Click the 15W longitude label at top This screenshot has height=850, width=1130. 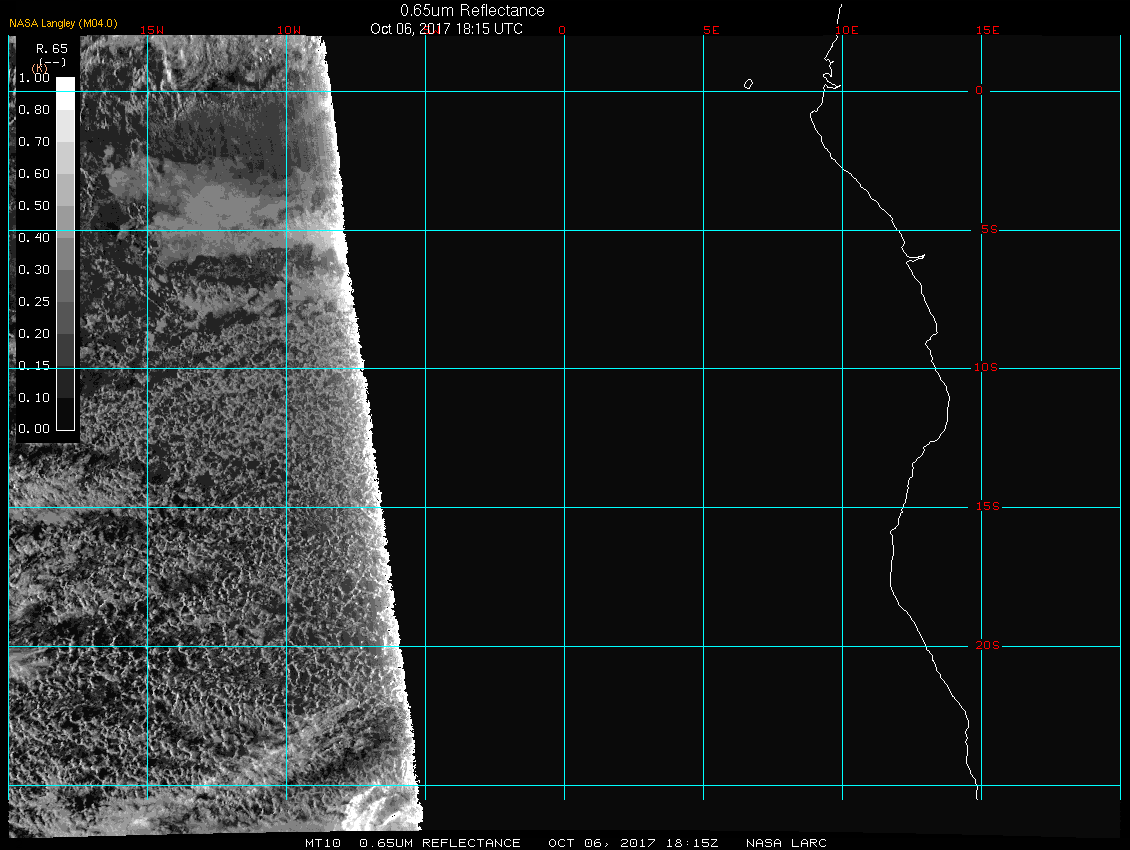[x=152, y=30]
